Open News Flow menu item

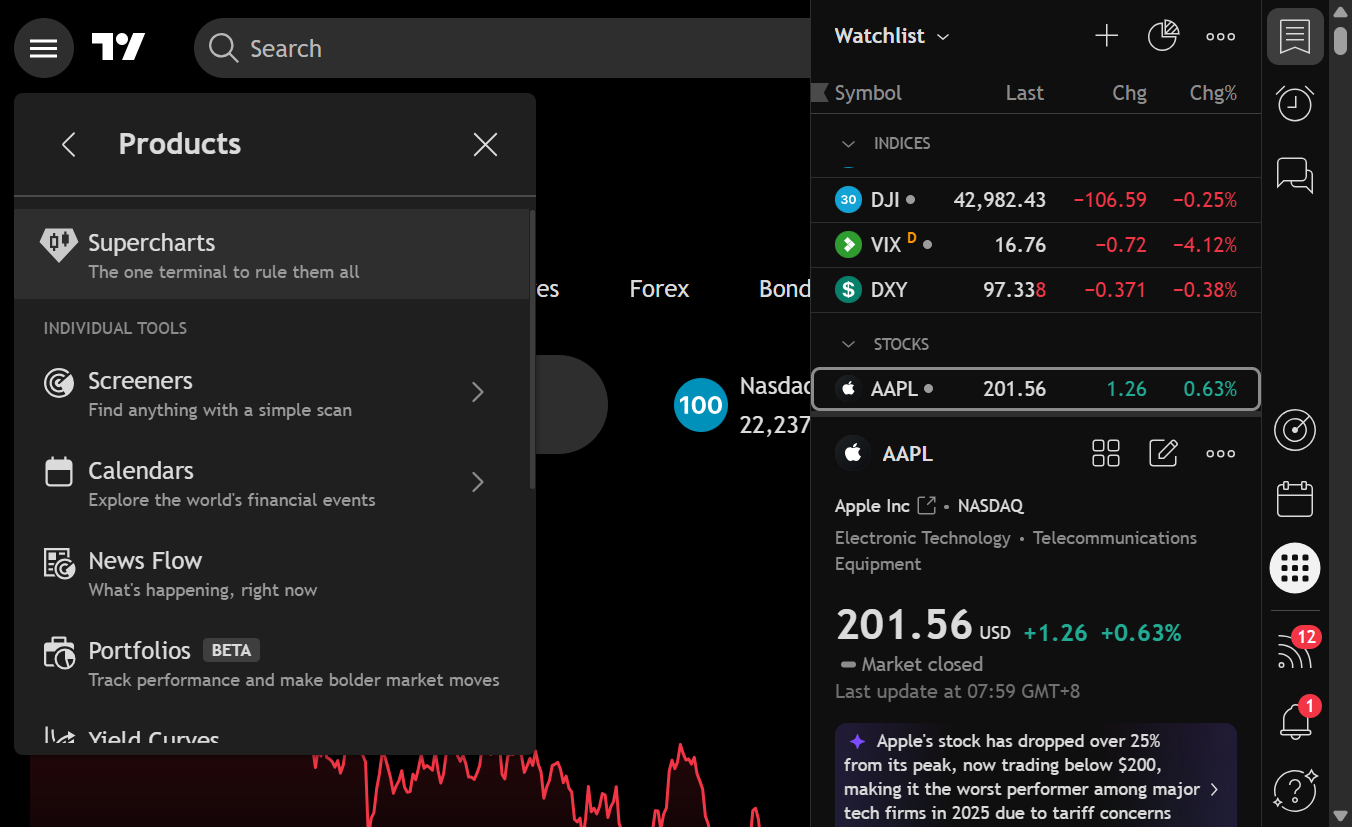tap(272, 573)
